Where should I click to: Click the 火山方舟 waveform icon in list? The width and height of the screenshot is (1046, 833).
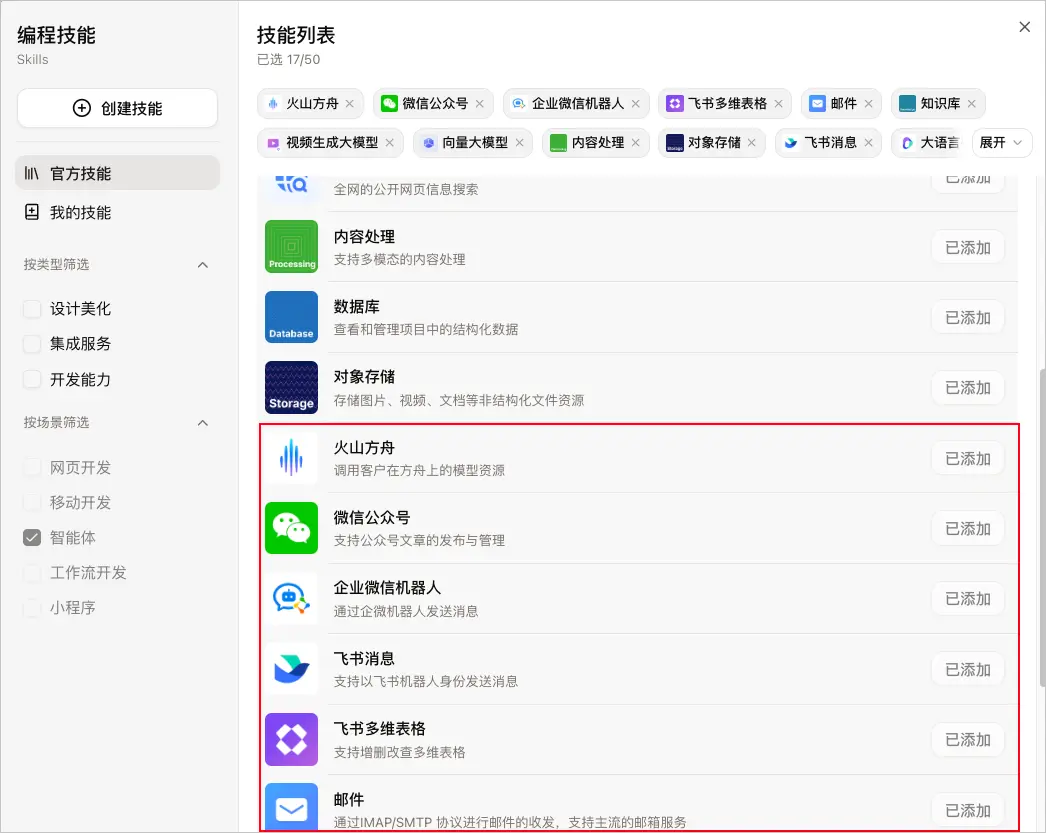click(292, 458)
